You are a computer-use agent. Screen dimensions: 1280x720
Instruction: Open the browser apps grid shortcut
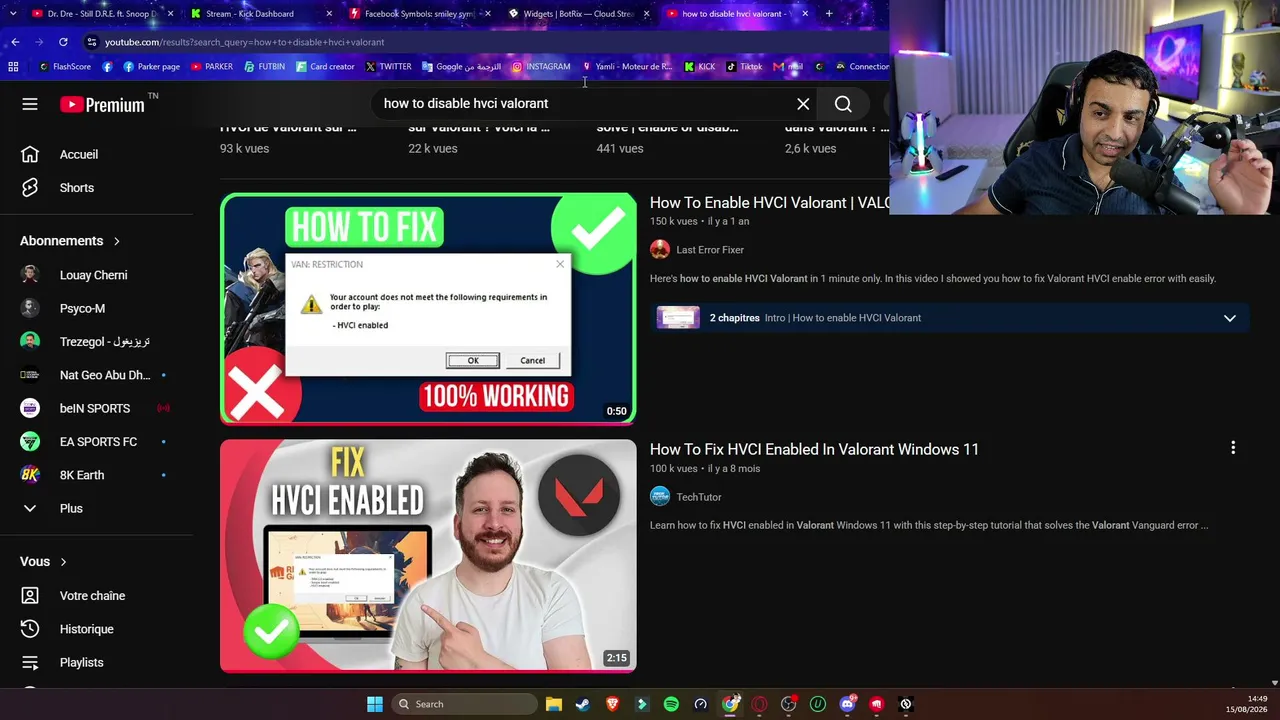[x=13, y=67]
